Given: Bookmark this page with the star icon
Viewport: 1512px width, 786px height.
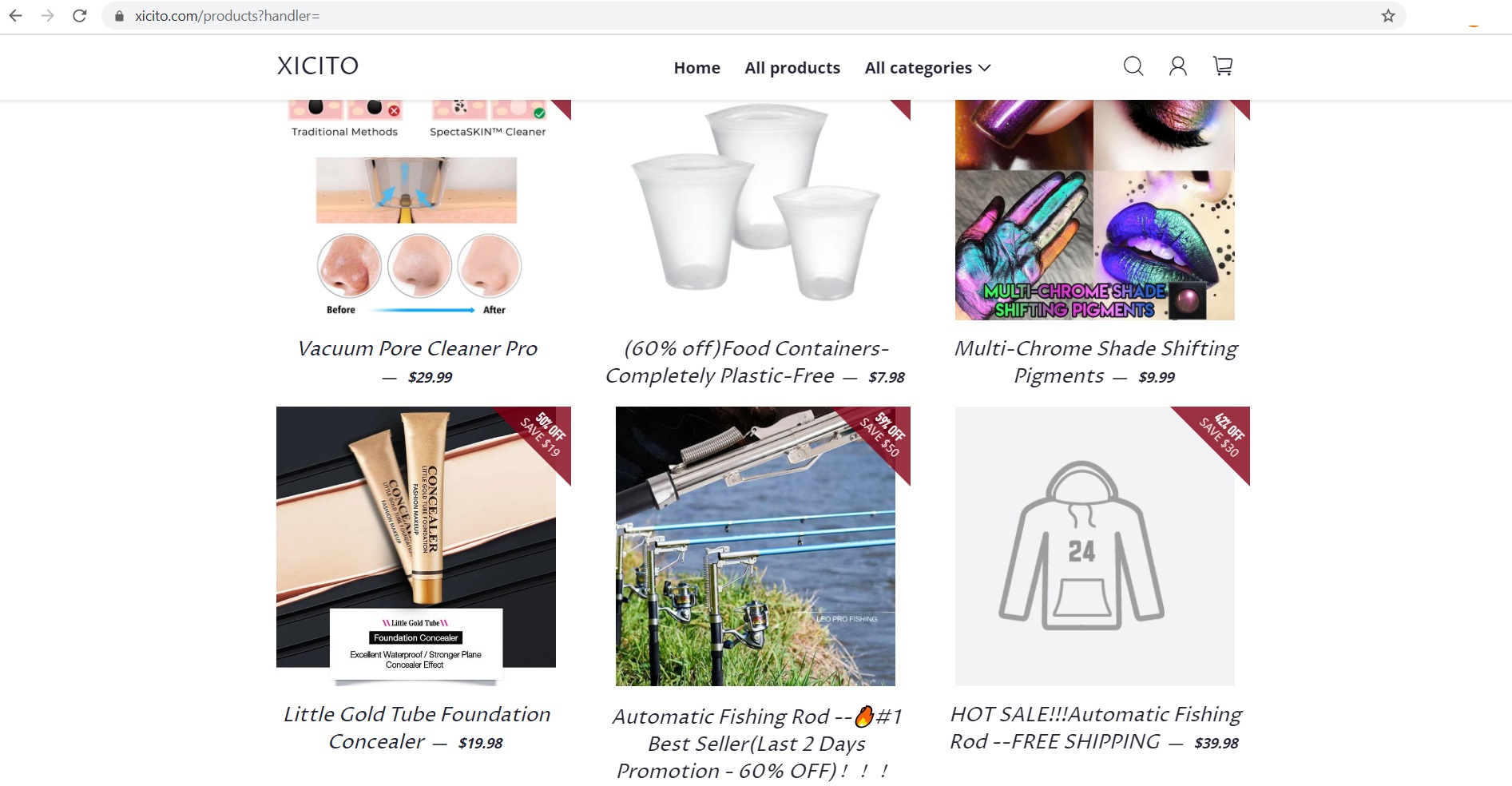Looking at the screenshot, I should [x=1388, y=16].
